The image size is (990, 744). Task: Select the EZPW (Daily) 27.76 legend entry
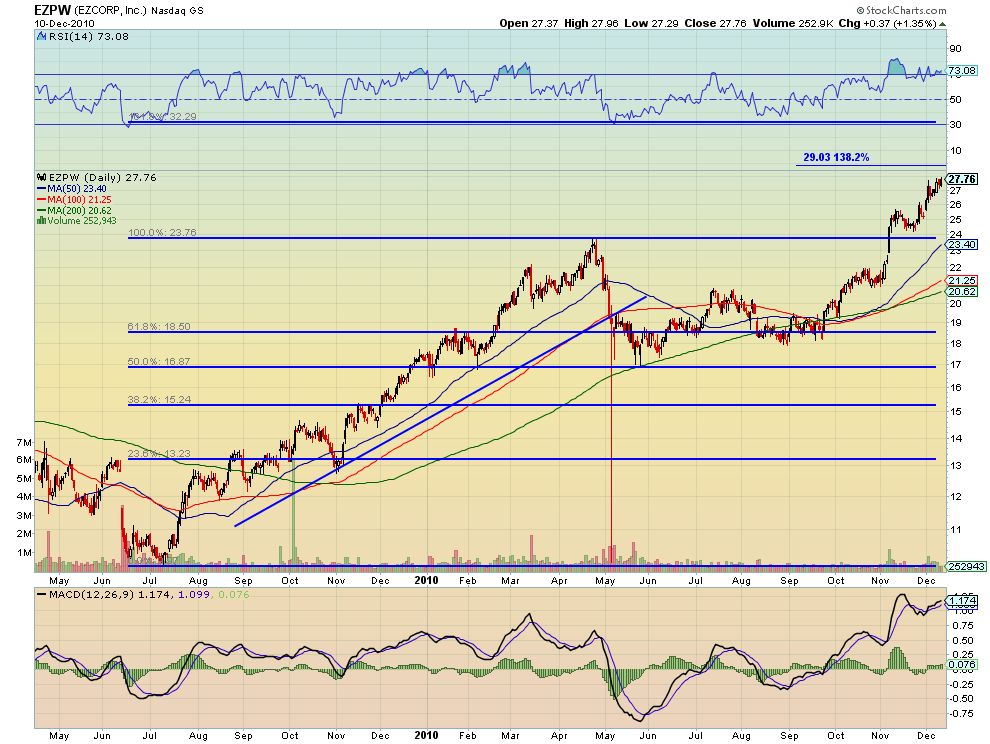click(102, 177)
